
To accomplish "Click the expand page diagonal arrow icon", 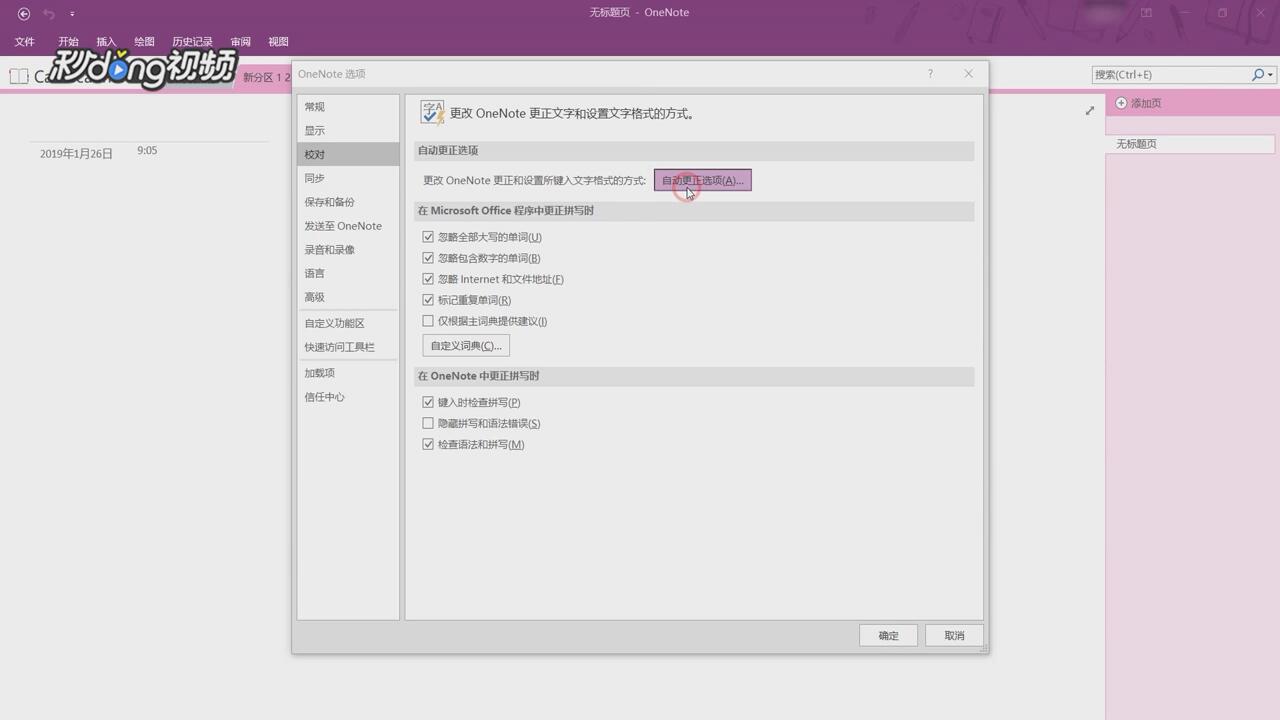I will (1090, 111).
